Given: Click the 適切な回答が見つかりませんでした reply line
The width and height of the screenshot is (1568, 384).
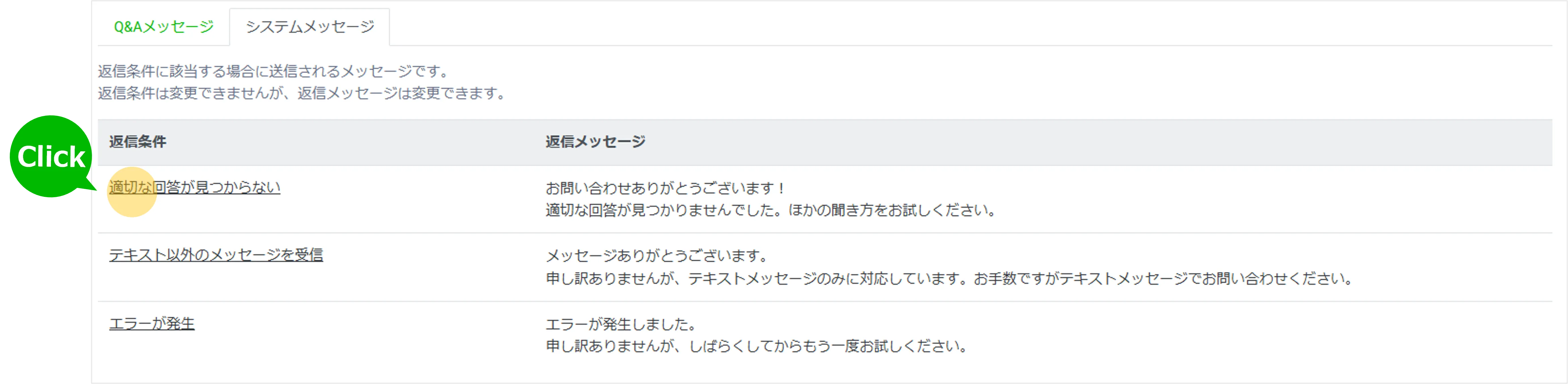Looking at the screenshot, I should pyautogui.click(x=771, y=211).
